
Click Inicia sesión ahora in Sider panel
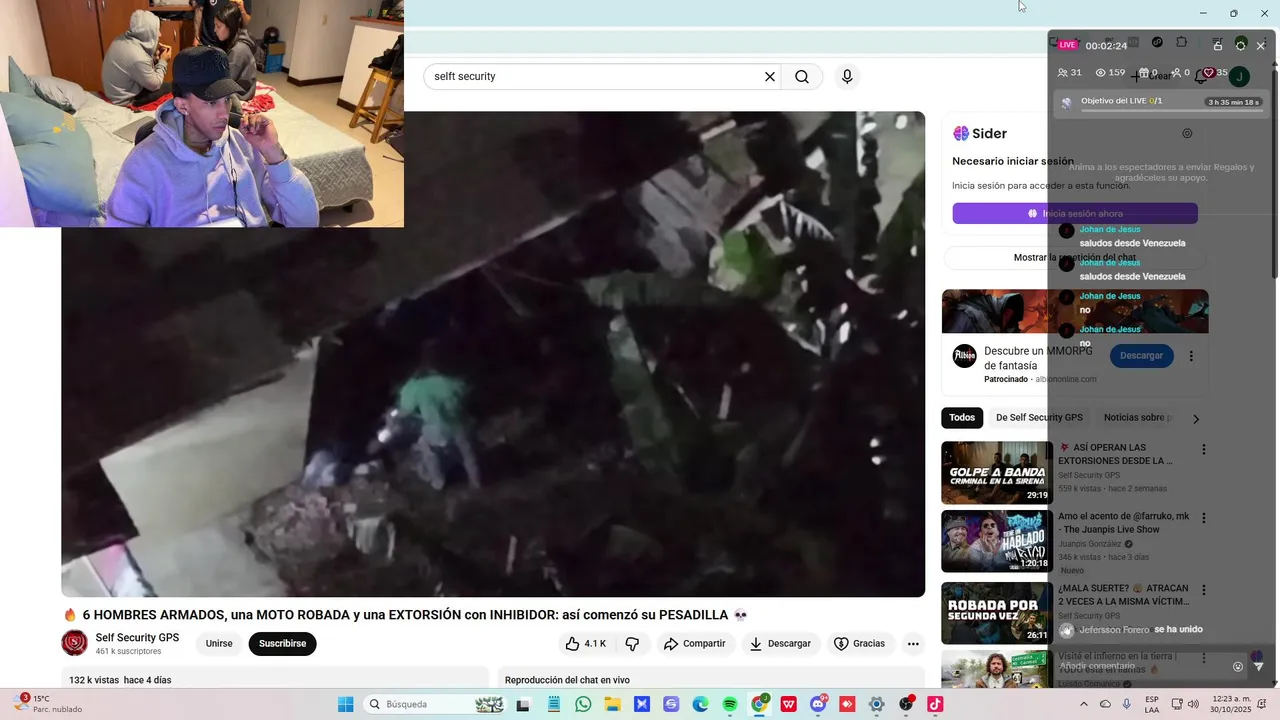tap(1075, 214)
